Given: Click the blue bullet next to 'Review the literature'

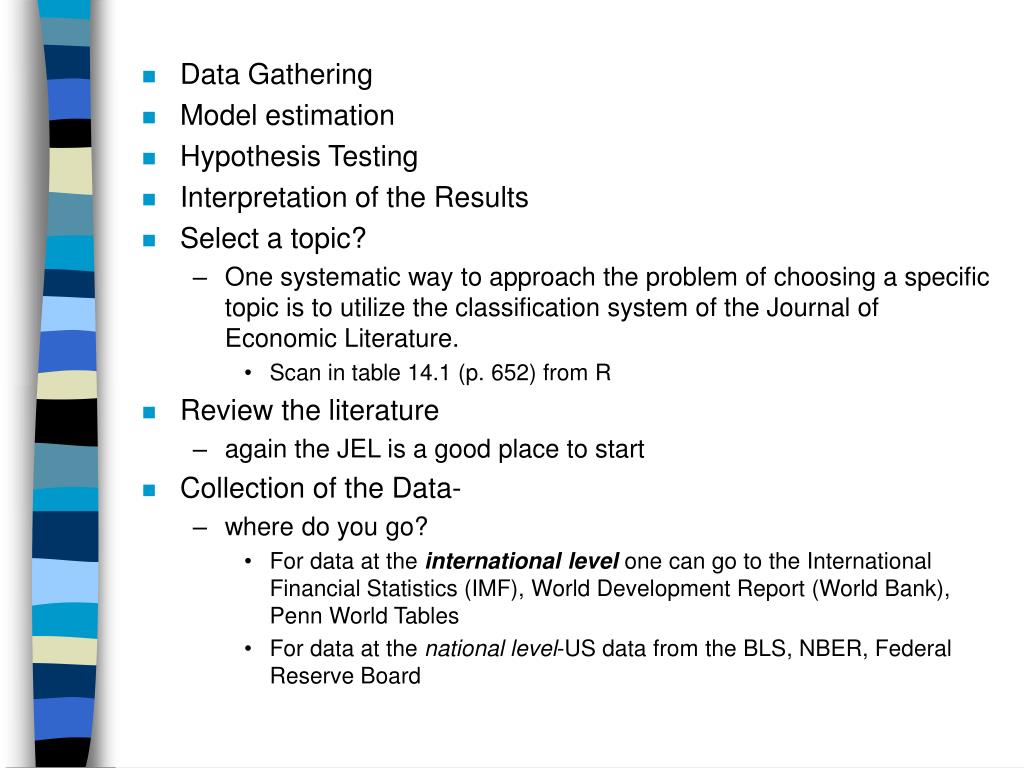Looking at the screenshot, I should (x=149, y=412).
